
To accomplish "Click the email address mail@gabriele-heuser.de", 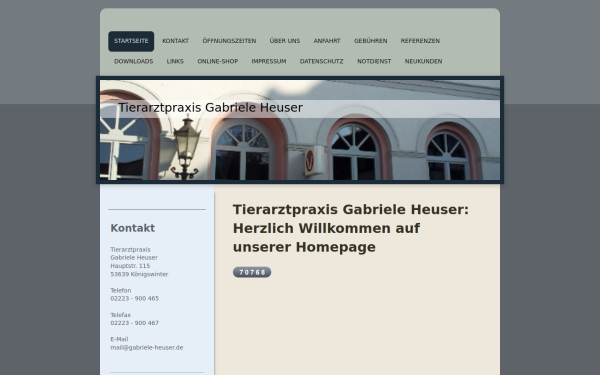I will point(147,347).
